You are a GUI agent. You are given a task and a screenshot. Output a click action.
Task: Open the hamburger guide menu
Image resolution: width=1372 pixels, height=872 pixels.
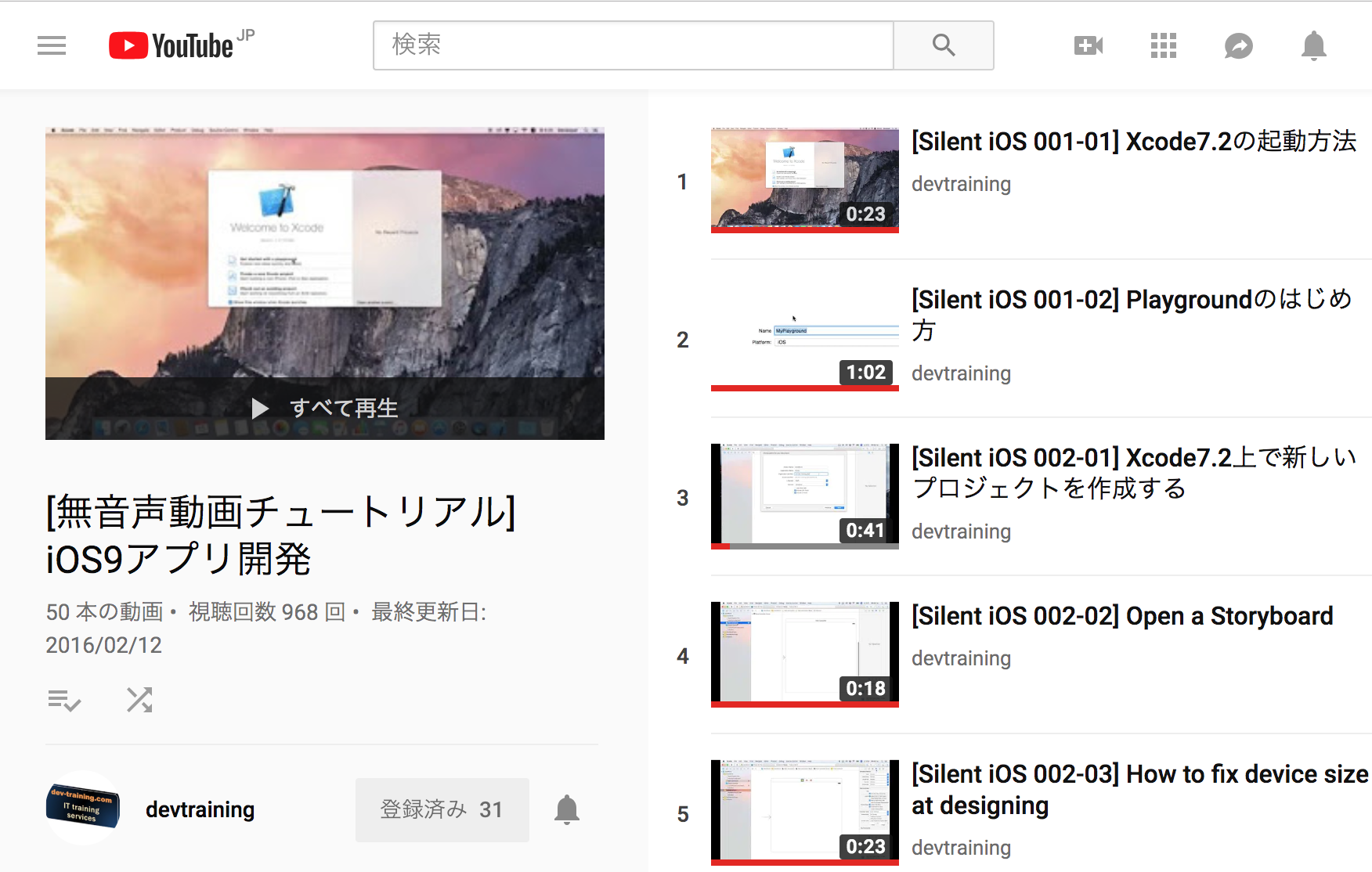52,45
